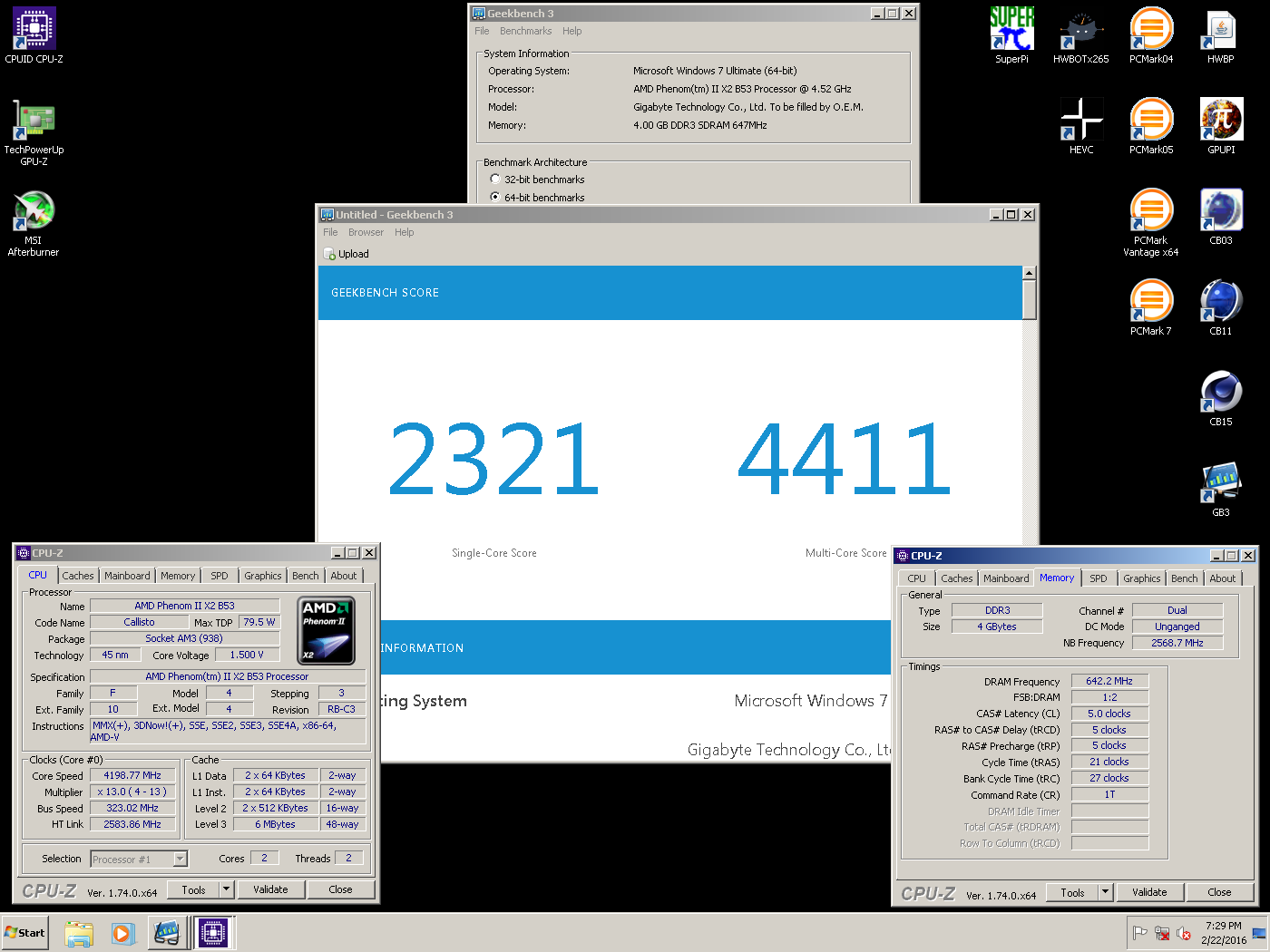1270x952 pixels.
Task: Open Tools dropdown arrow in Memory CPU-Z
Action: coord(1105,892)
